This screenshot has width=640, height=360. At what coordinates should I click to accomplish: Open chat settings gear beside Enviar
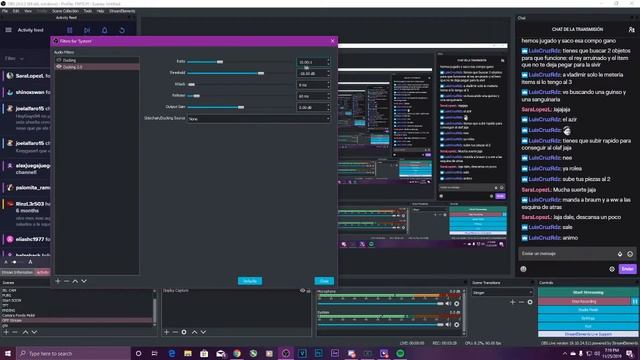click(611, 269)
